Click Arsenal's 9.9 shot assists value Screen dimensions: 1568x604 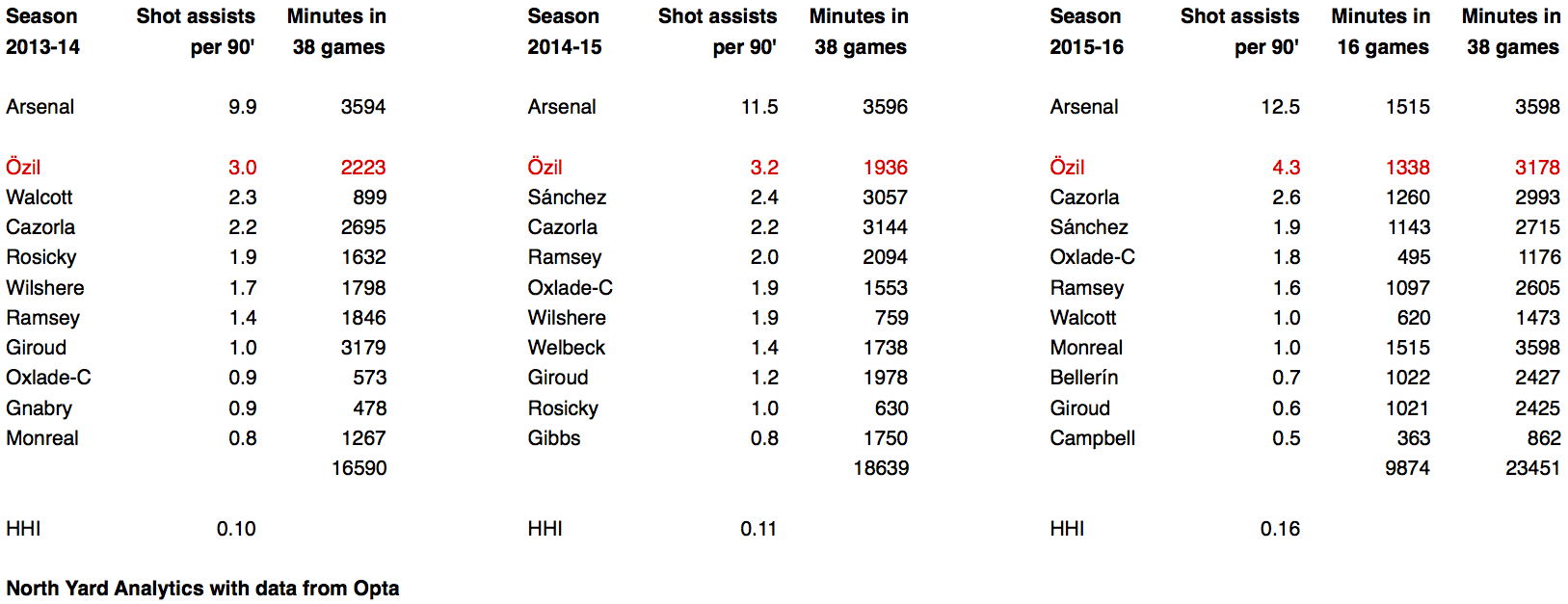coord(242,107)
